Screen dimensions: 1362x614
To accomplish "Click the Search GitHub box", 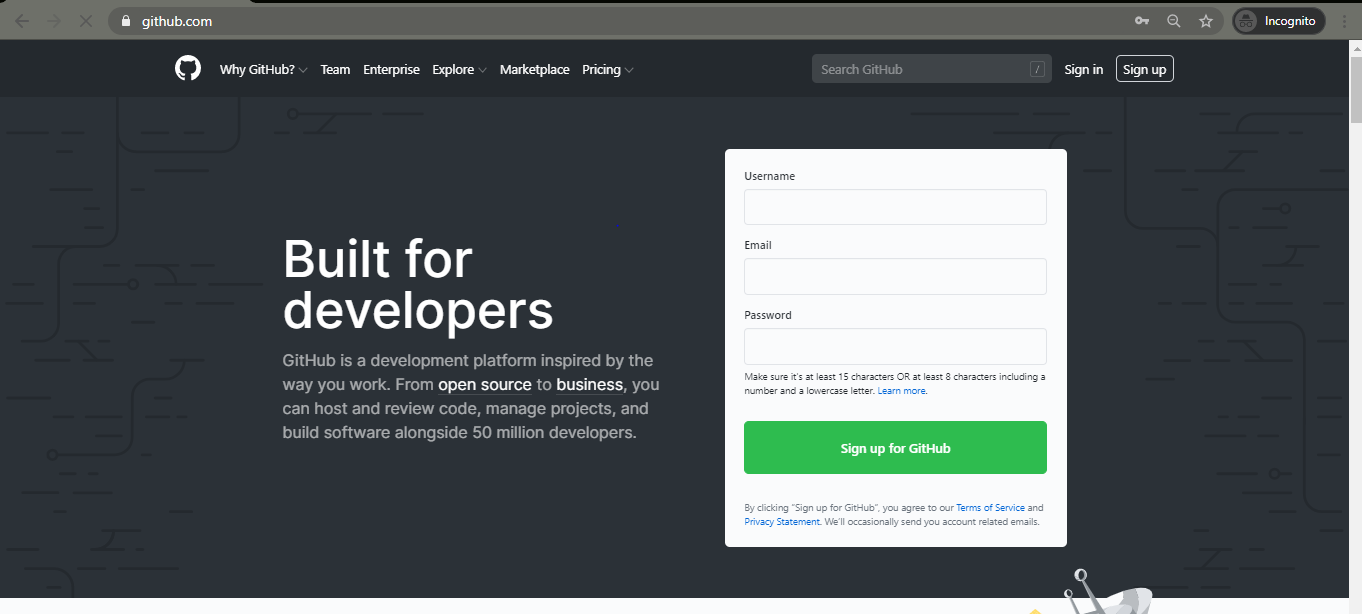I will pyautogui.click(x=931, y=69).
